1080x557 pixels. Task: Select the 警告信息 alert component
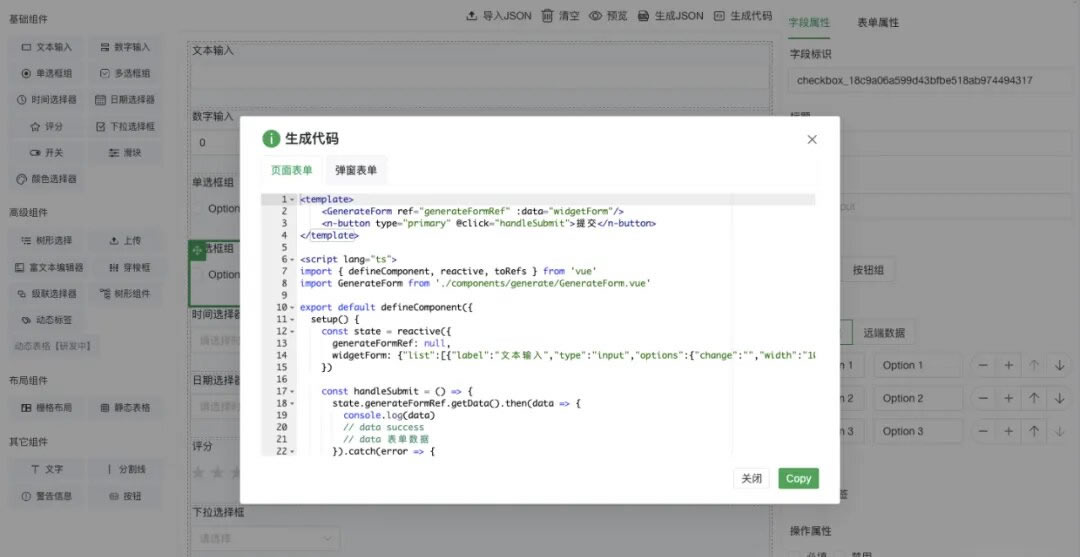(47, 496)
